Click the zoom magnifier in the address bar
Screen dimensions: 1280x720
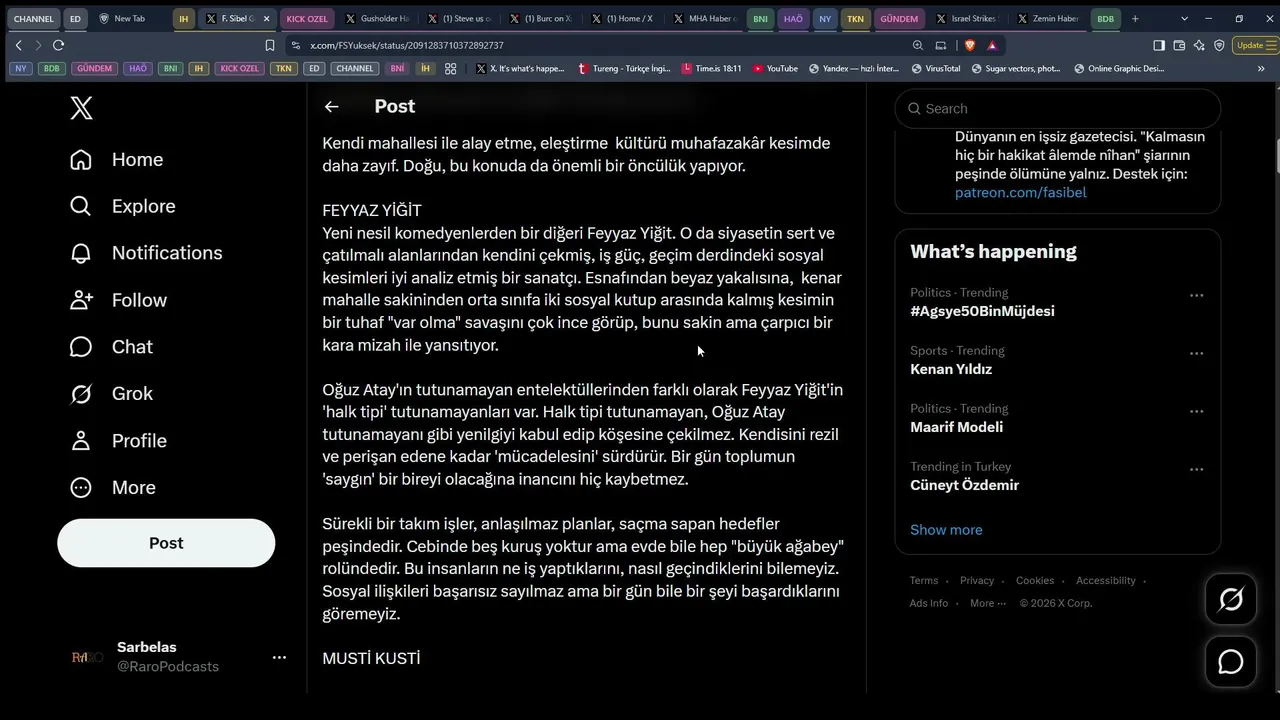pos(918,45)
